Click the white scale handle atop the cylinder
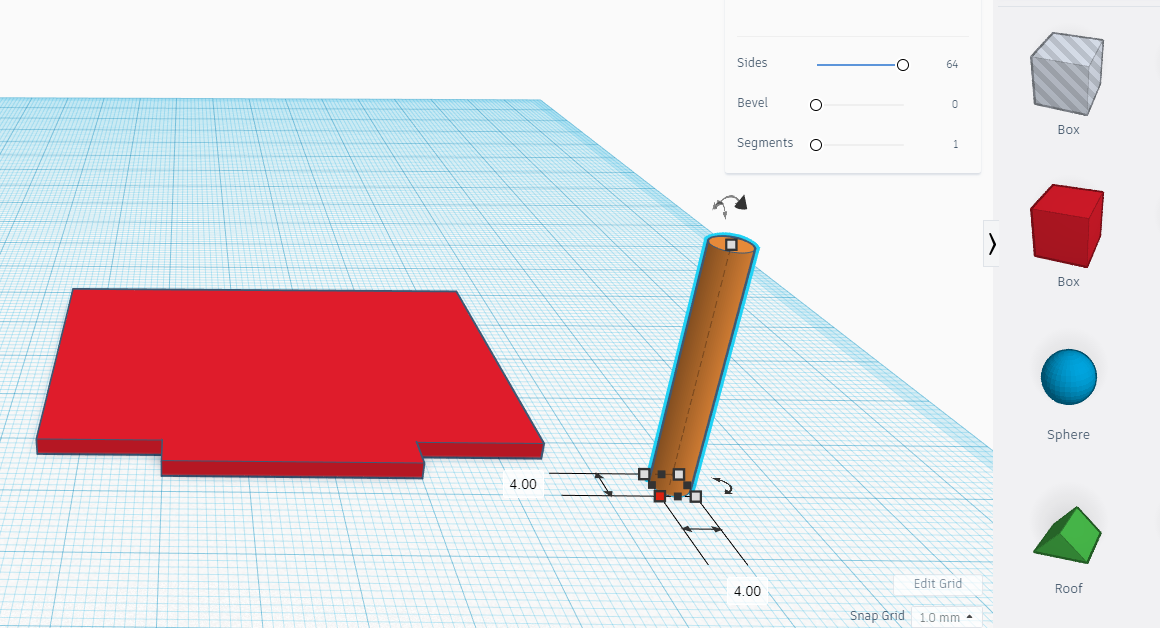 pos(732,243)
